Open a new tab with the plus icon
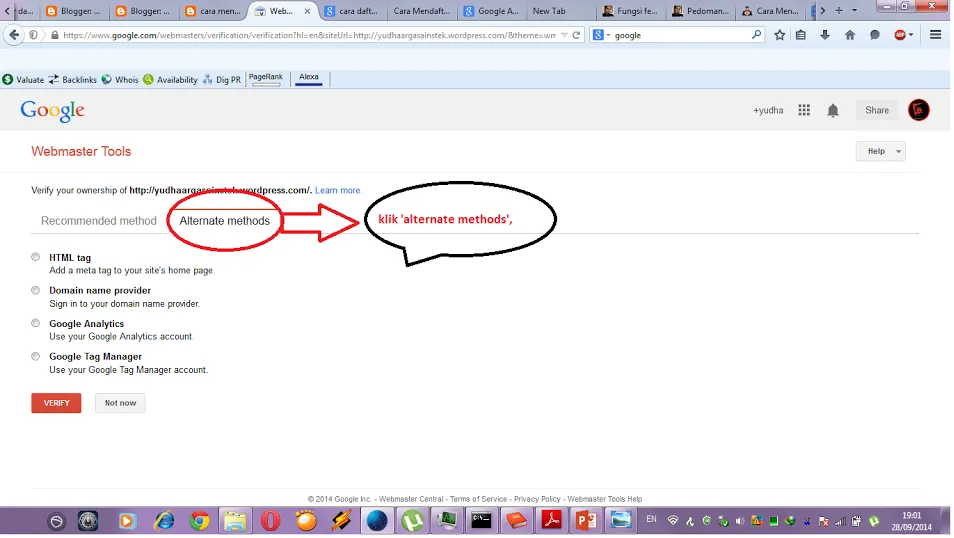This screenshot has height=538, width=954. pos(839,10)
